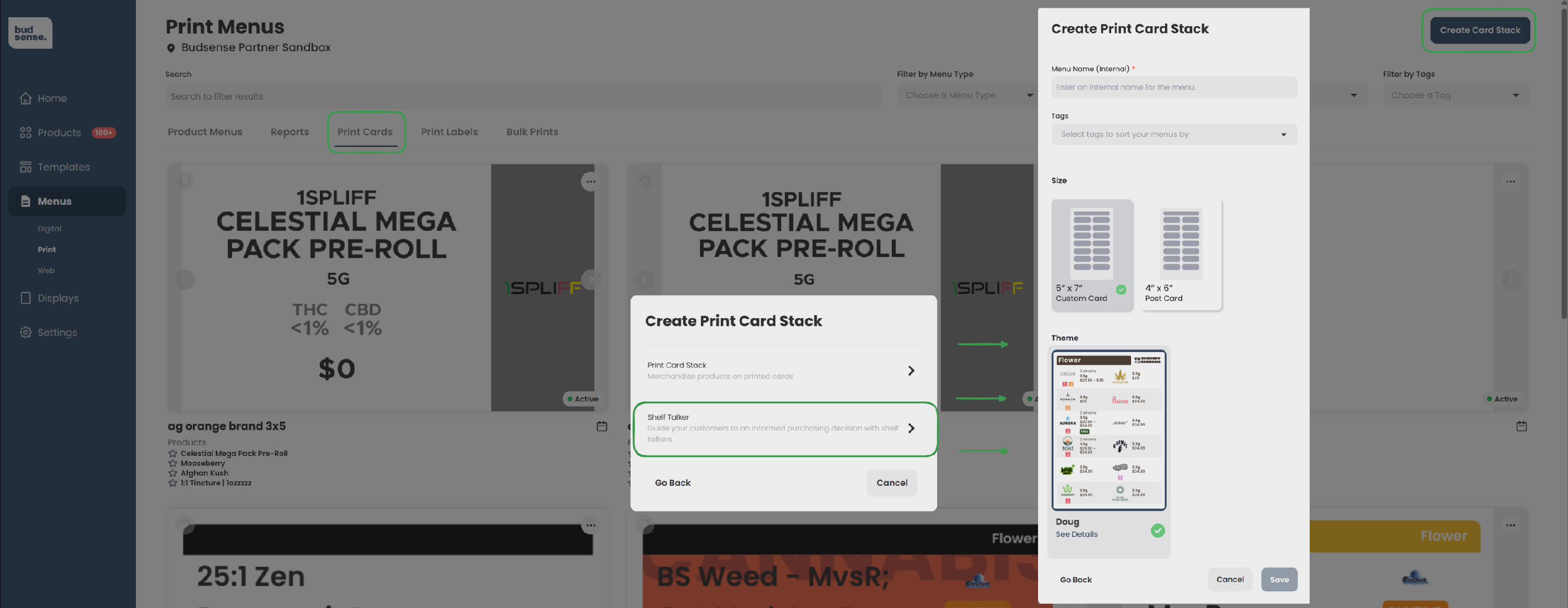The height and width of the screenshot is (608, 1568).
Task: Open Templates in the sidebar
Action: click(x=55, y=167)
